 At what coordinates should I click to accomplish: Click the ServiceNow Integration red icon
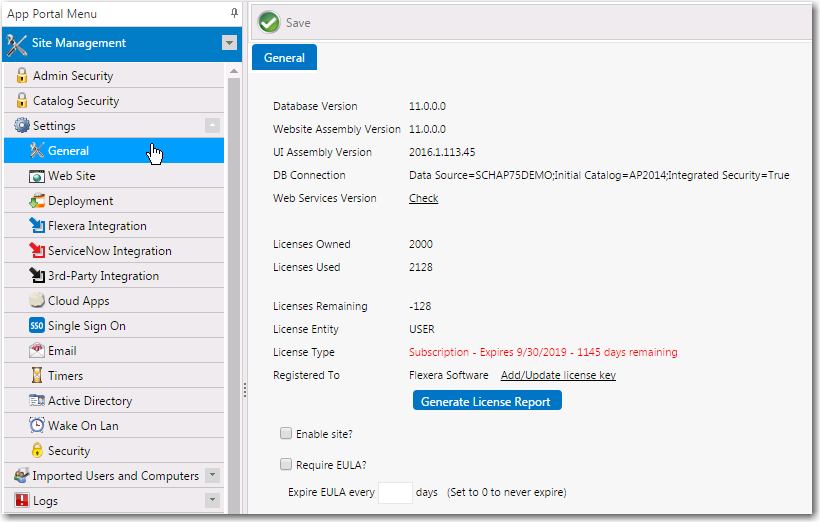(x=37, y=251)
